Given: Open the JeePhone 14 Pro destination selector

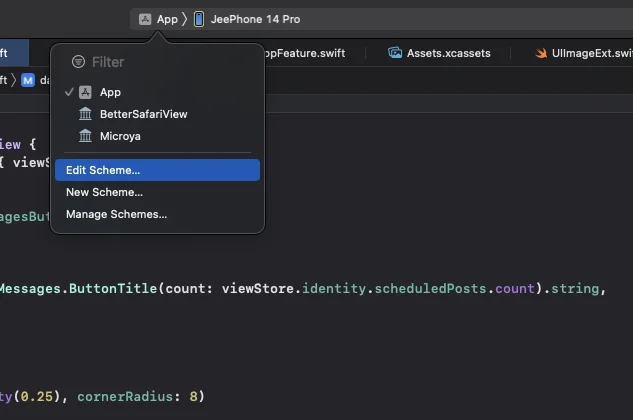Looking at the screenshot, I should point(254,19).
